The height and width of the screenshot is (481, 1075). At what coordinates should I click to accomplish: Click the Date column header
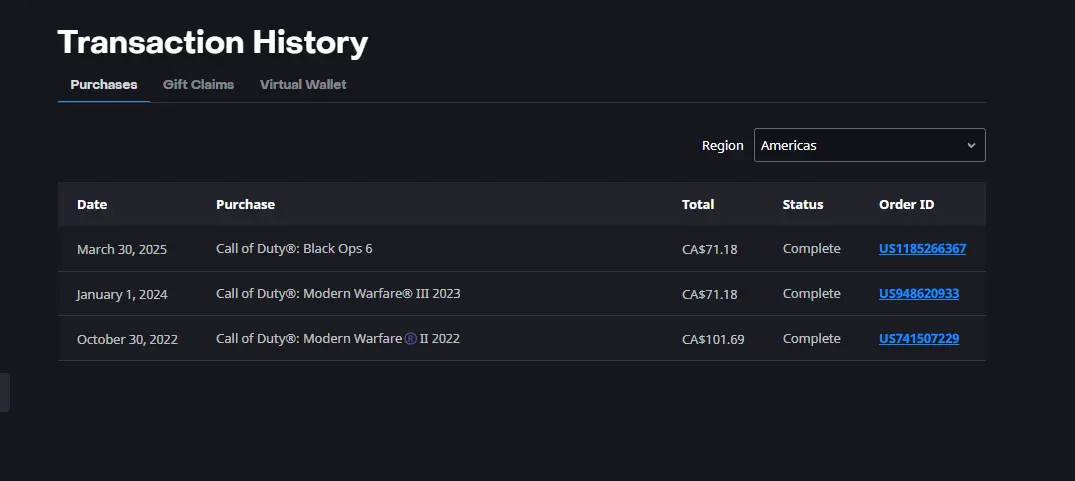(92, 204)
